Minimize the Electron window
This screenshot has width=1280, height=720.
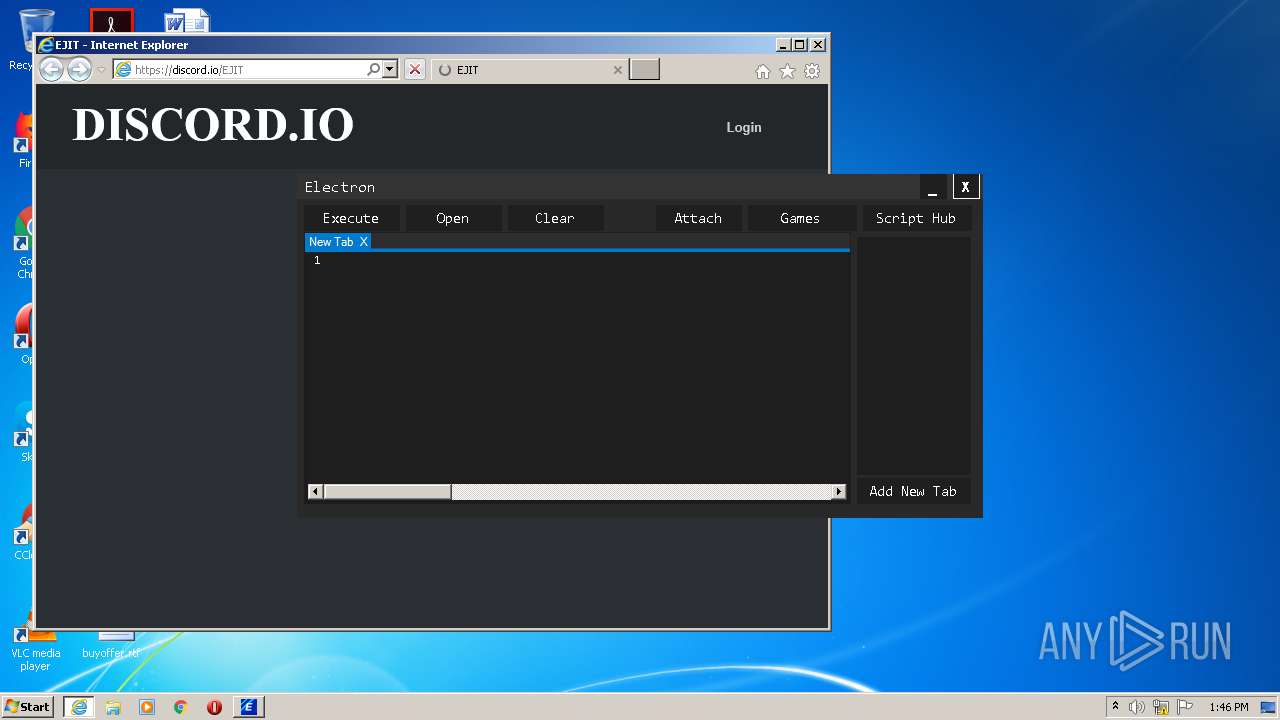933,187
